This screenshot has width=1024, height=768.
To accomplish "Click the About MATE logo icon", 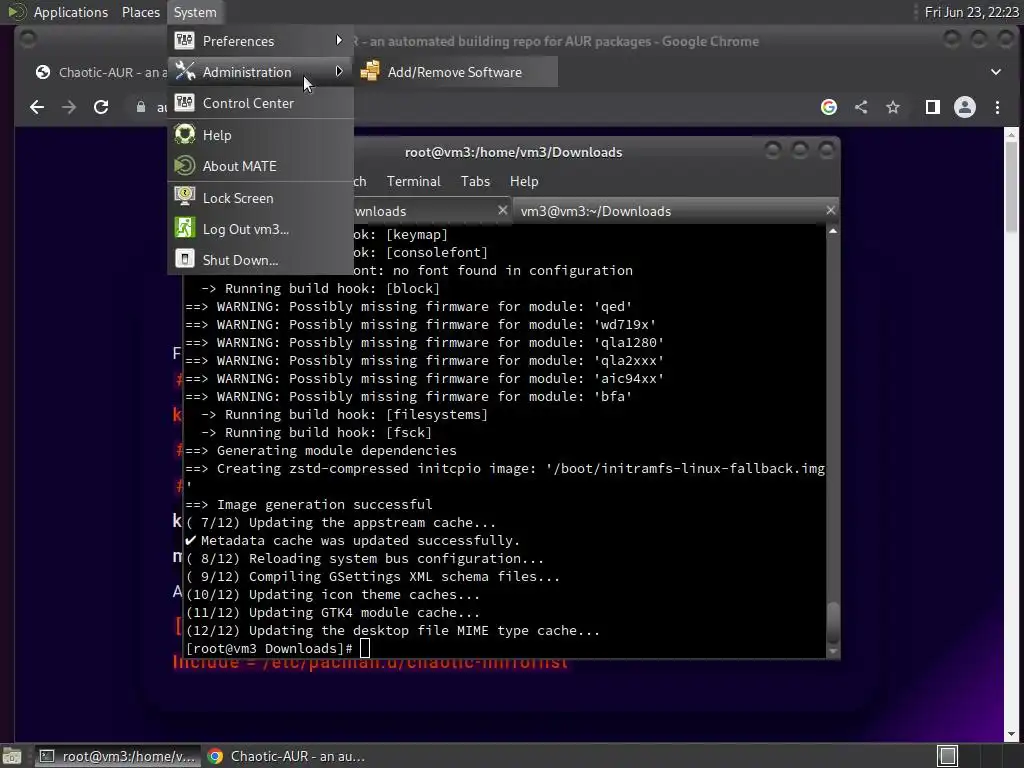I will (185, 165).
